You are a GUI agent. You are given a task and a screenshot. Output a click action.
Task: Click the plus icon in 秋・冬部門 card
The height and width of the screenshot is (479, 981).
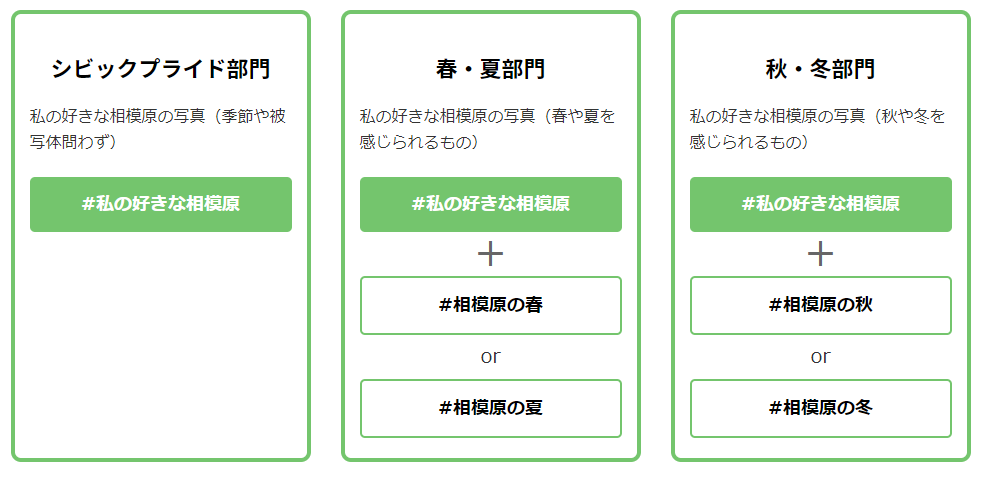[820, 254]
